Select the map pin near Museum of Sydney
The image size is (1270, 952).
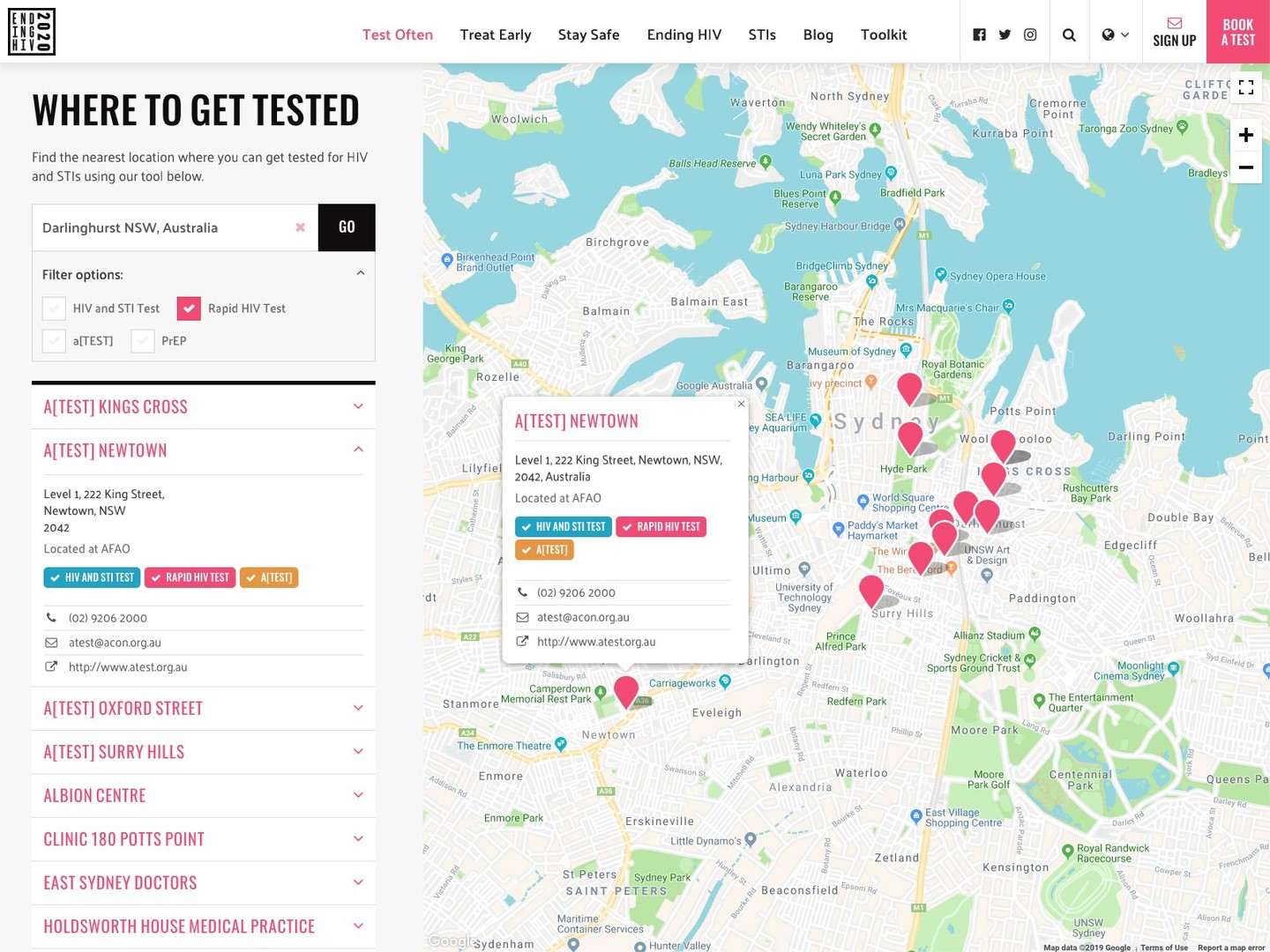coord(909,388)
